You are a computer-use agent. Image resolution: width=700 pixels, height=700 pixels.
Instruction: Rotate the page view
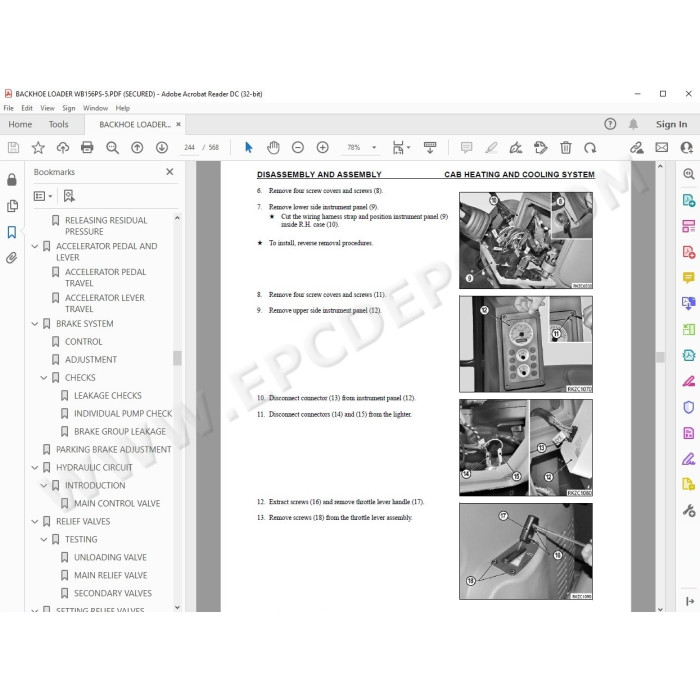(590, 147)
